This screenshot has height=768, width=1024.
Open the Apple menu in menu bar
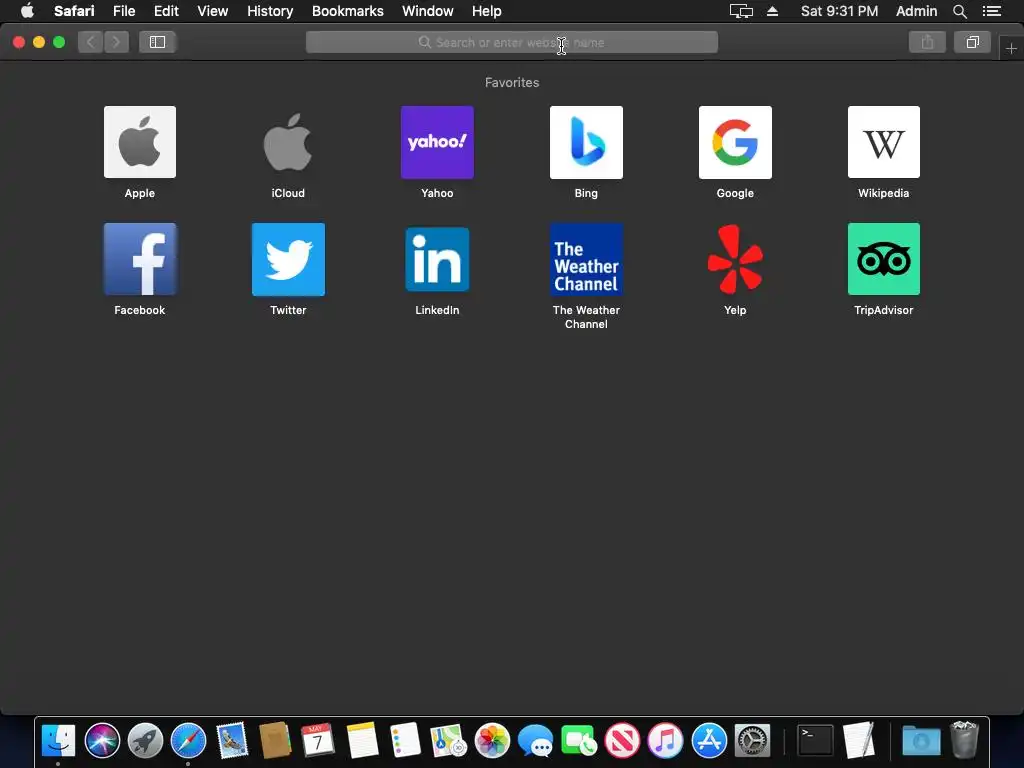27,11
